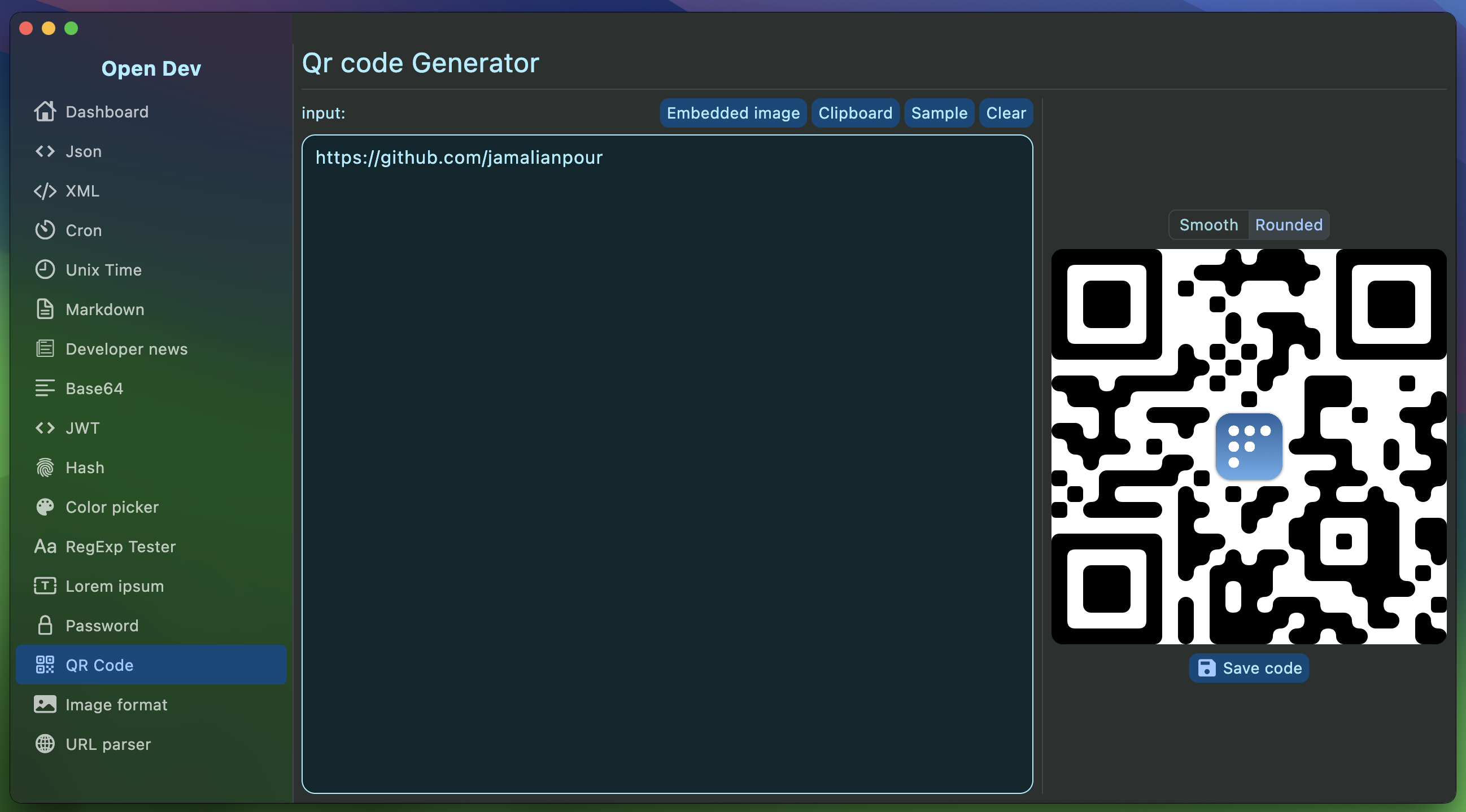Open the Image format tool
The height and width of the screenshot is (812, 1466).
tap(151, 705)
